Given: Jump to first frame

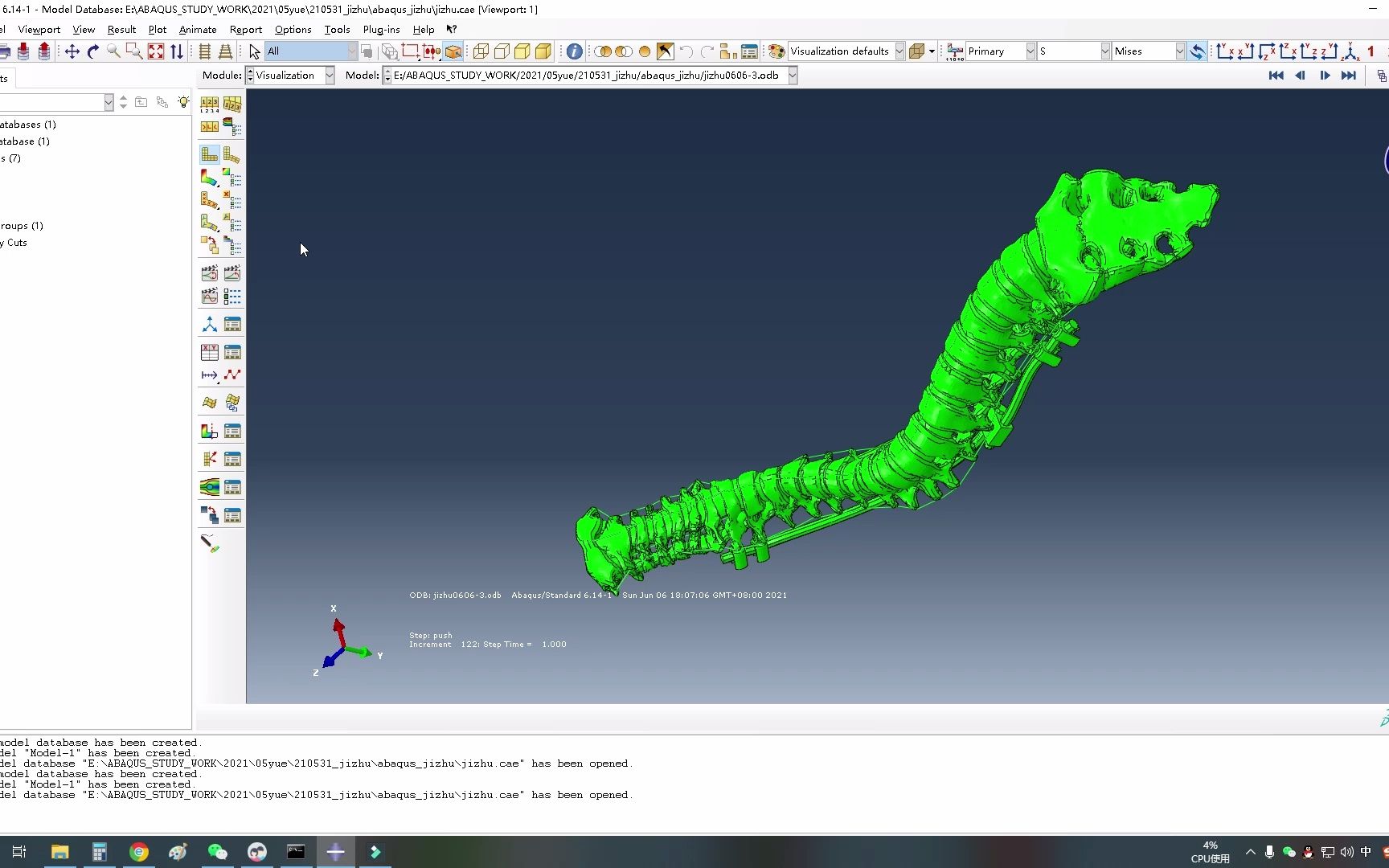Looking at the screenshot, I should [x=1276, y=75].
